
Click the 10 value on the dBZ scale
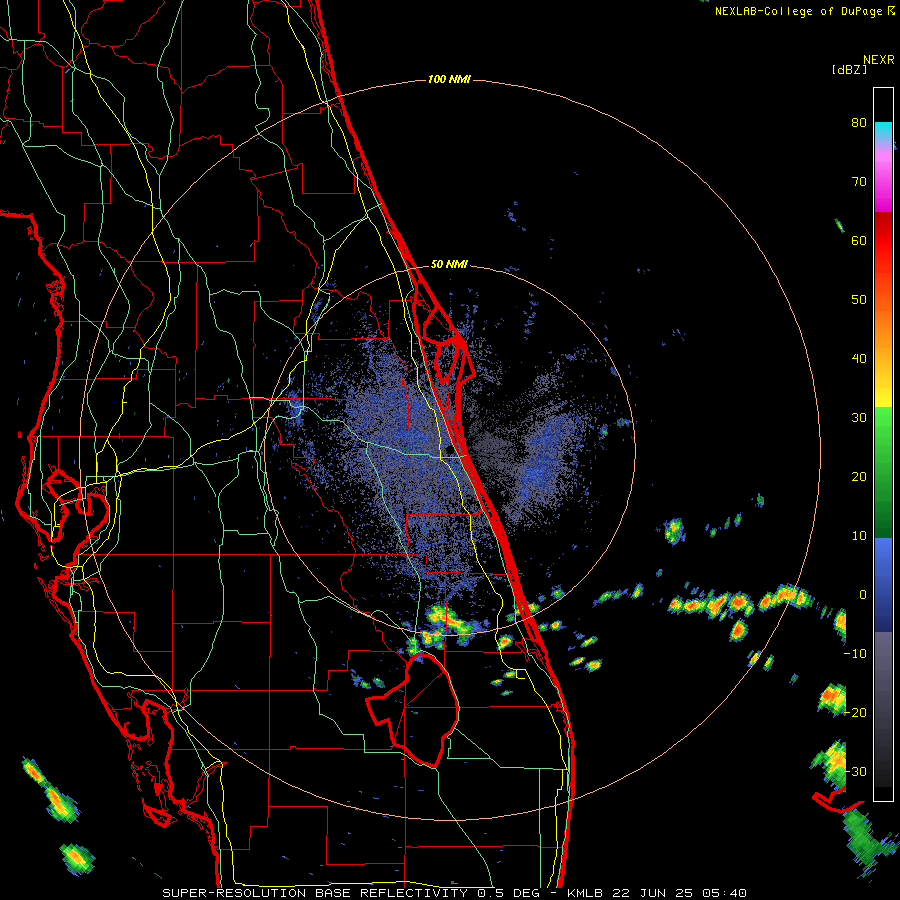[x=859, y=536]
